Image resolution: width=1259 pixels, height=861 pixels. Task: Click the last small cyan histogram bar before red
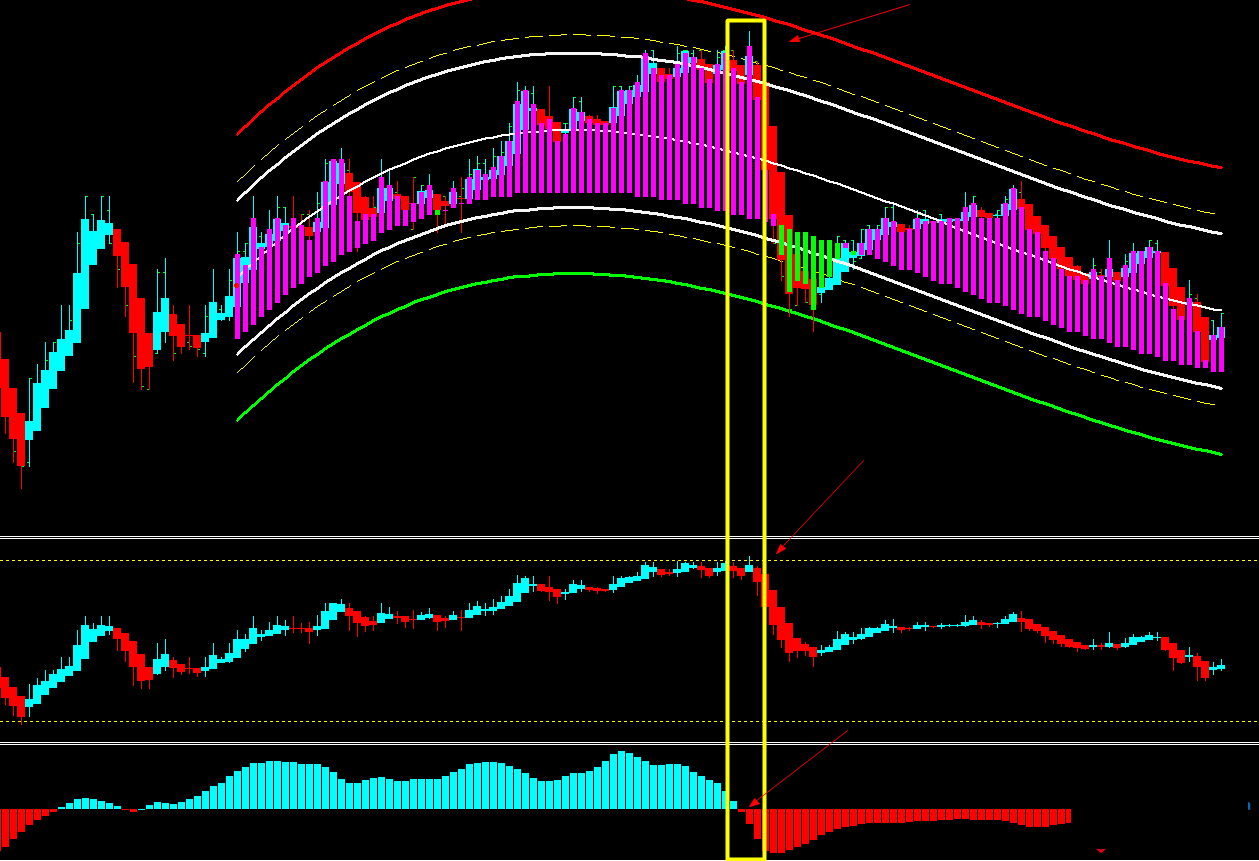point(733,804)
